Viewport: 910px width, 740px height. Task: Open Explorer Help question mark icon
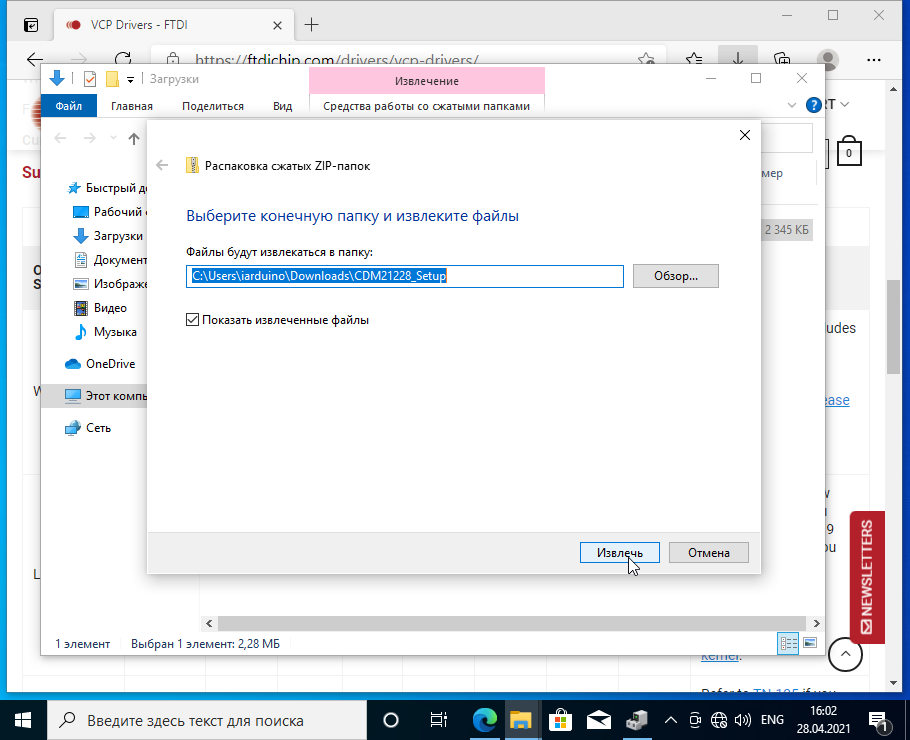[x=814, y=105]
